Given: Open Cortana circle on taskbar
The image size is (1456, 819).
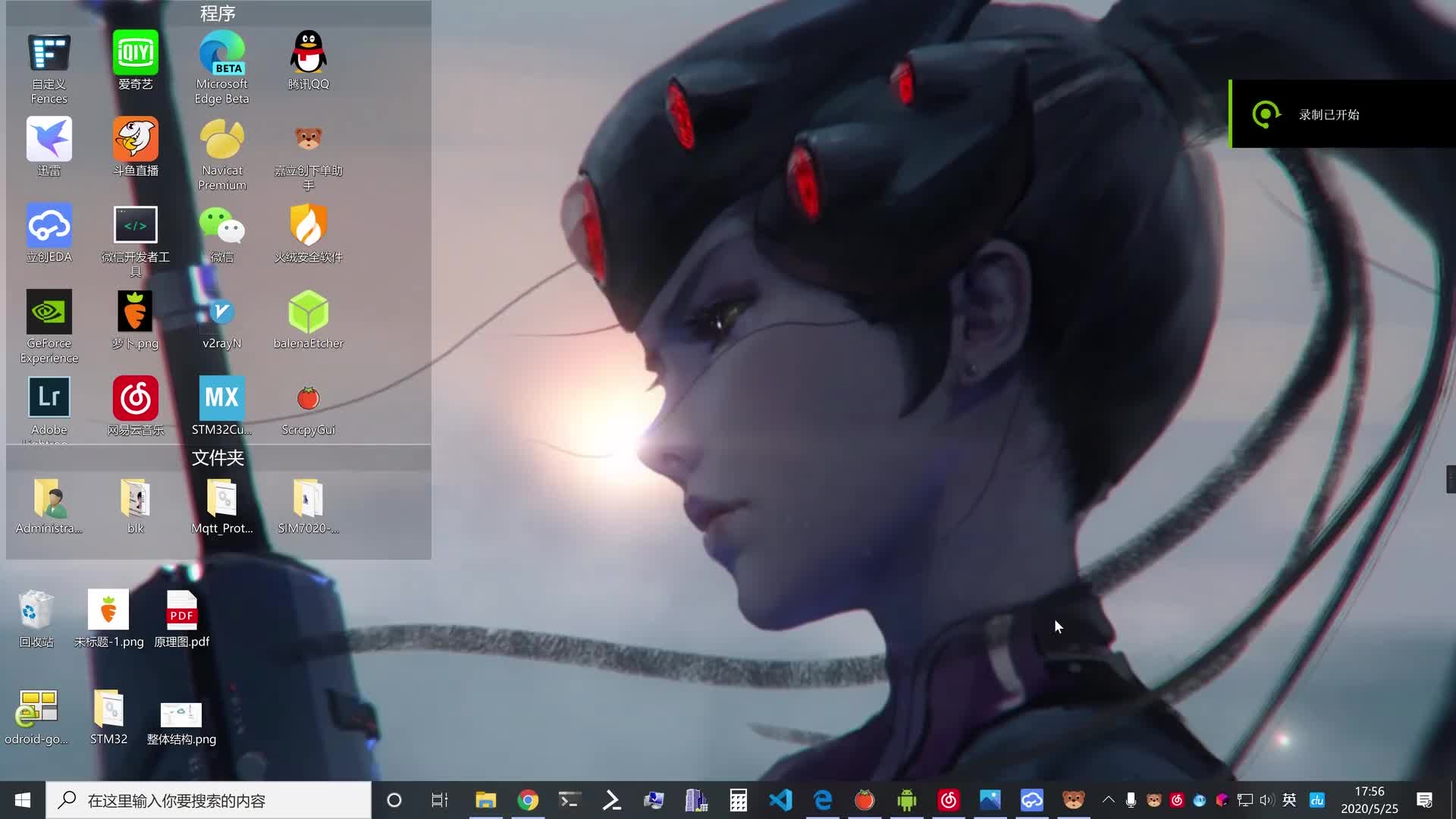Looking at the screenshot, I should click(394, 800).
